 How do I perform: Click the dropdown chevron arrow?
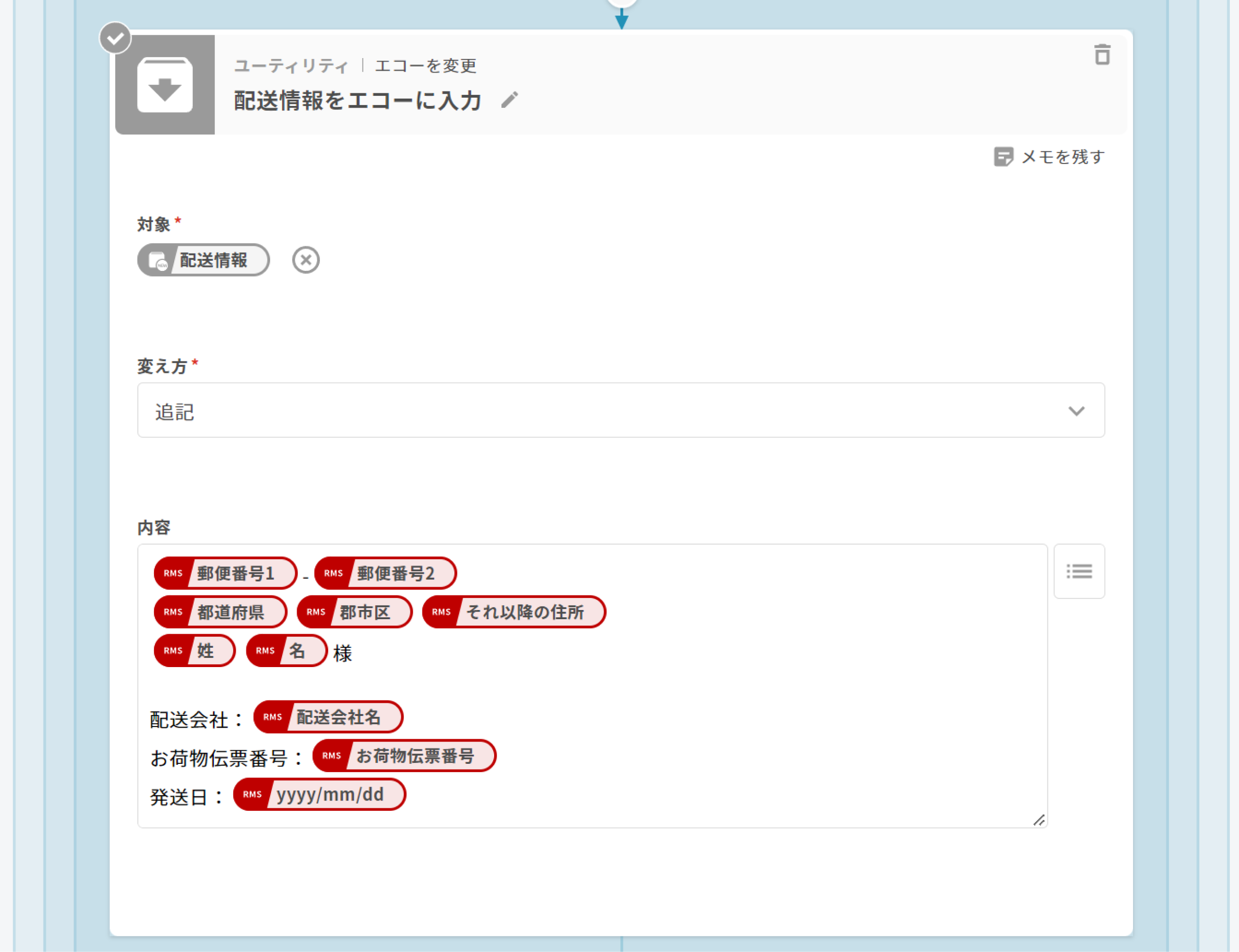tap(1076, 411)
